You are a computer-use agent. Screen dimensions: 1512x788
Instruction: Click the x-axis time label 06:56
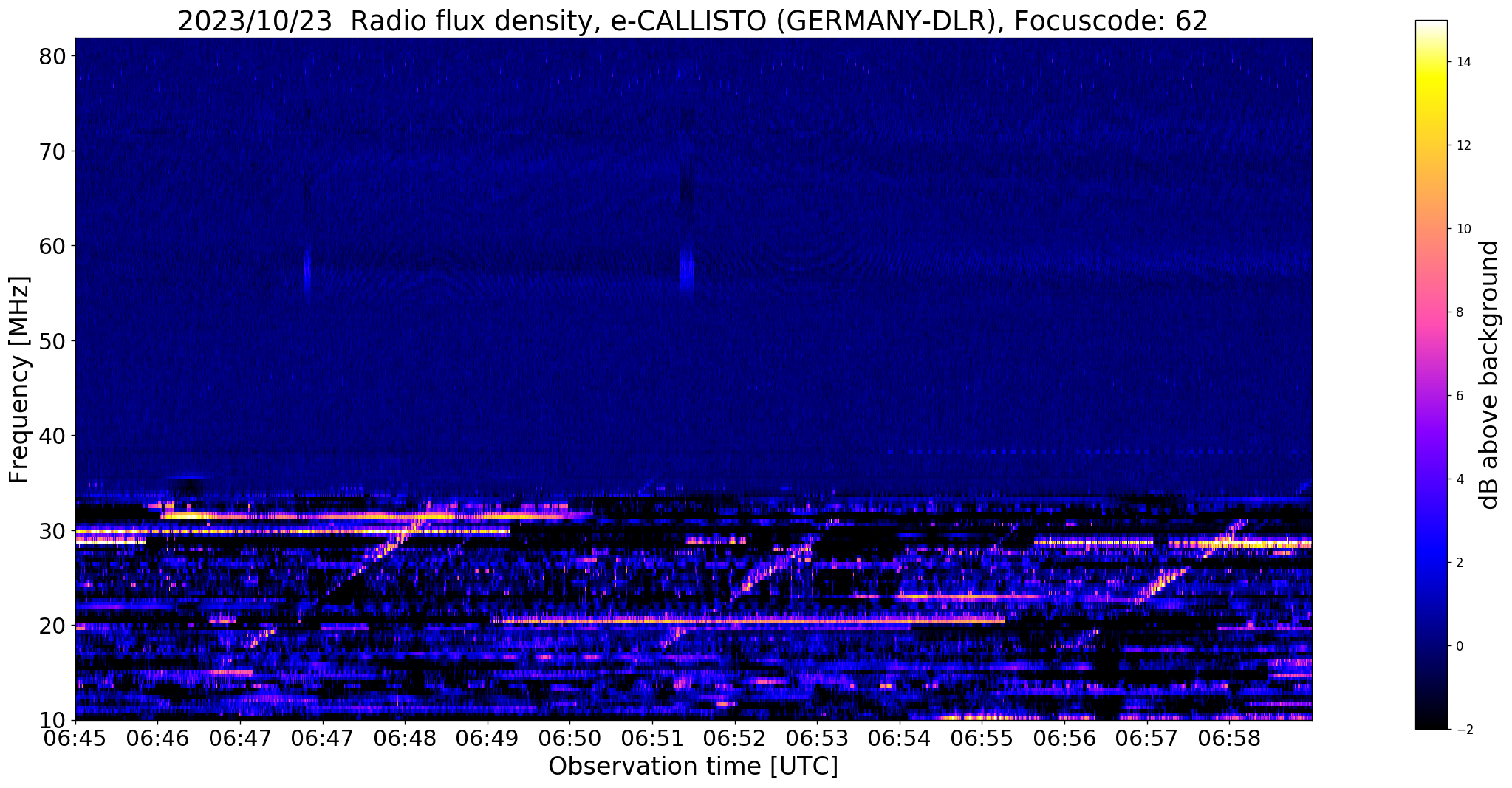(1064, 739)
